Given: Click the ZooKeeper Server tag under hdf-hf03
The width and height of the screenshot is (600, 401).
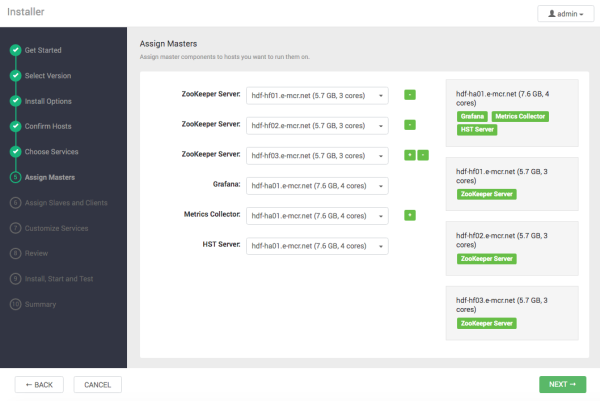Looking at the screenshot, I should pyautogui.click(x=487, y=324).
